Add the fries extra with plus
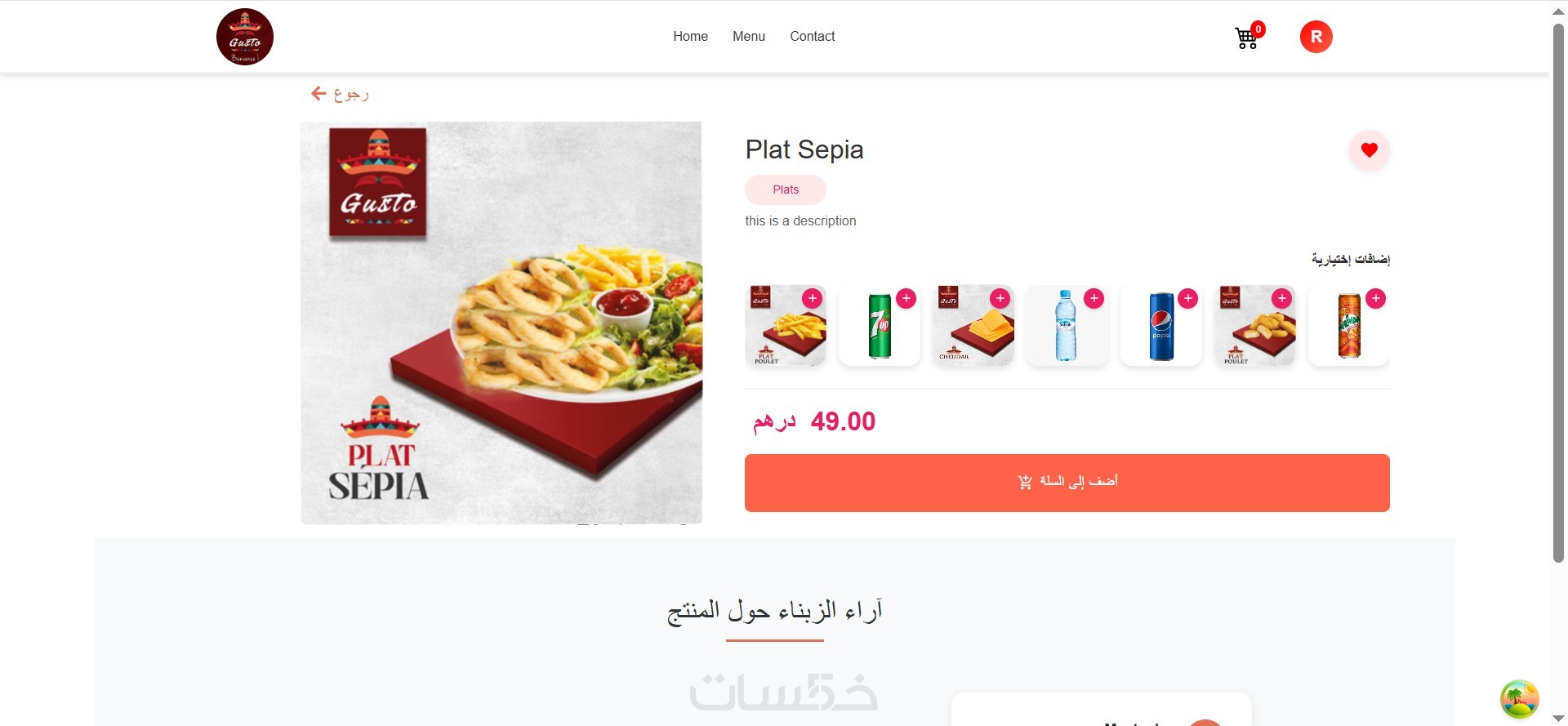The height and width of the screenshot is (726, 1568). 812,299
